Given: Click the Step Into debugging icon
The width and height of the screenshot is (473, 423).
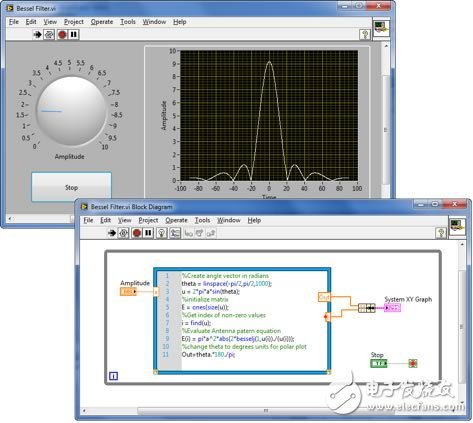Looking at the screenshot, I should point(189,233).
